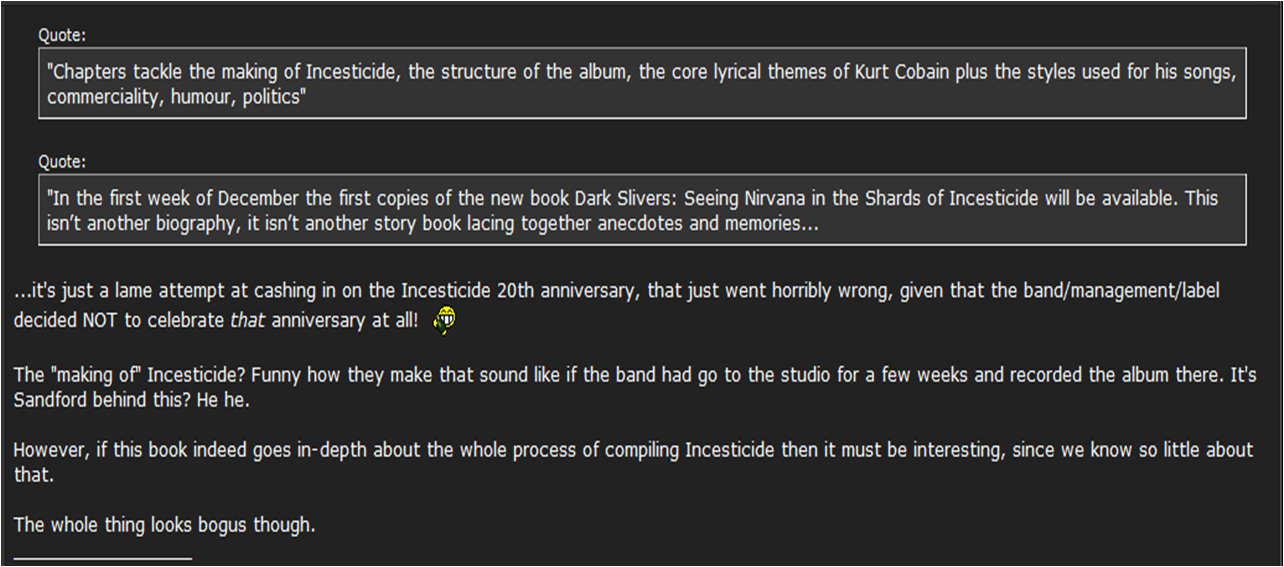1284x567 pixels.
Task: Click "The whole thing looks bogus though."
Action: pos(164,524)
